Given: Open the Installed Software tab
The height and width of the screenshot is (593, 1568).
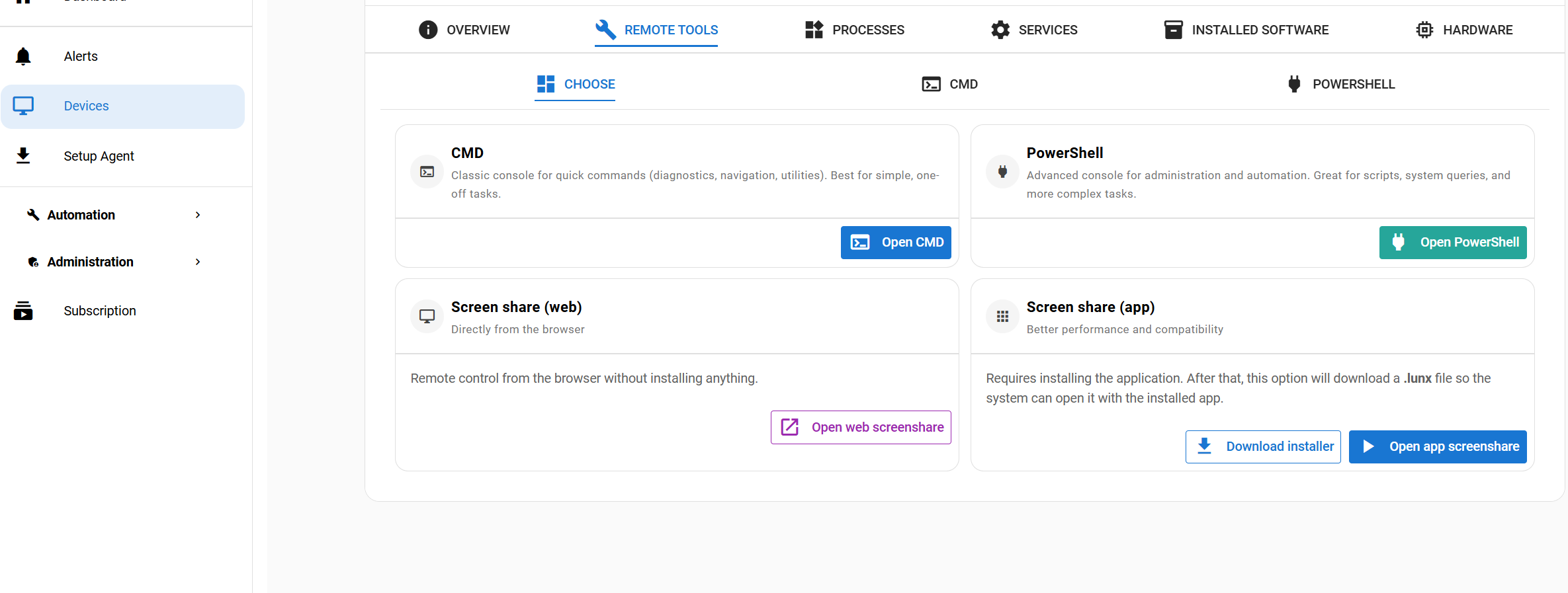Looking at the screenshot, I should [x=1246, y=30].
